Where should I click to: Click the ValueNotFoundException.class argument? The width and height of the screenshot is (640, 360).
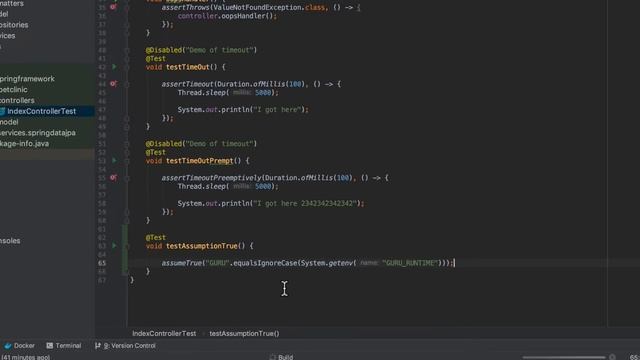pos(269,8)
